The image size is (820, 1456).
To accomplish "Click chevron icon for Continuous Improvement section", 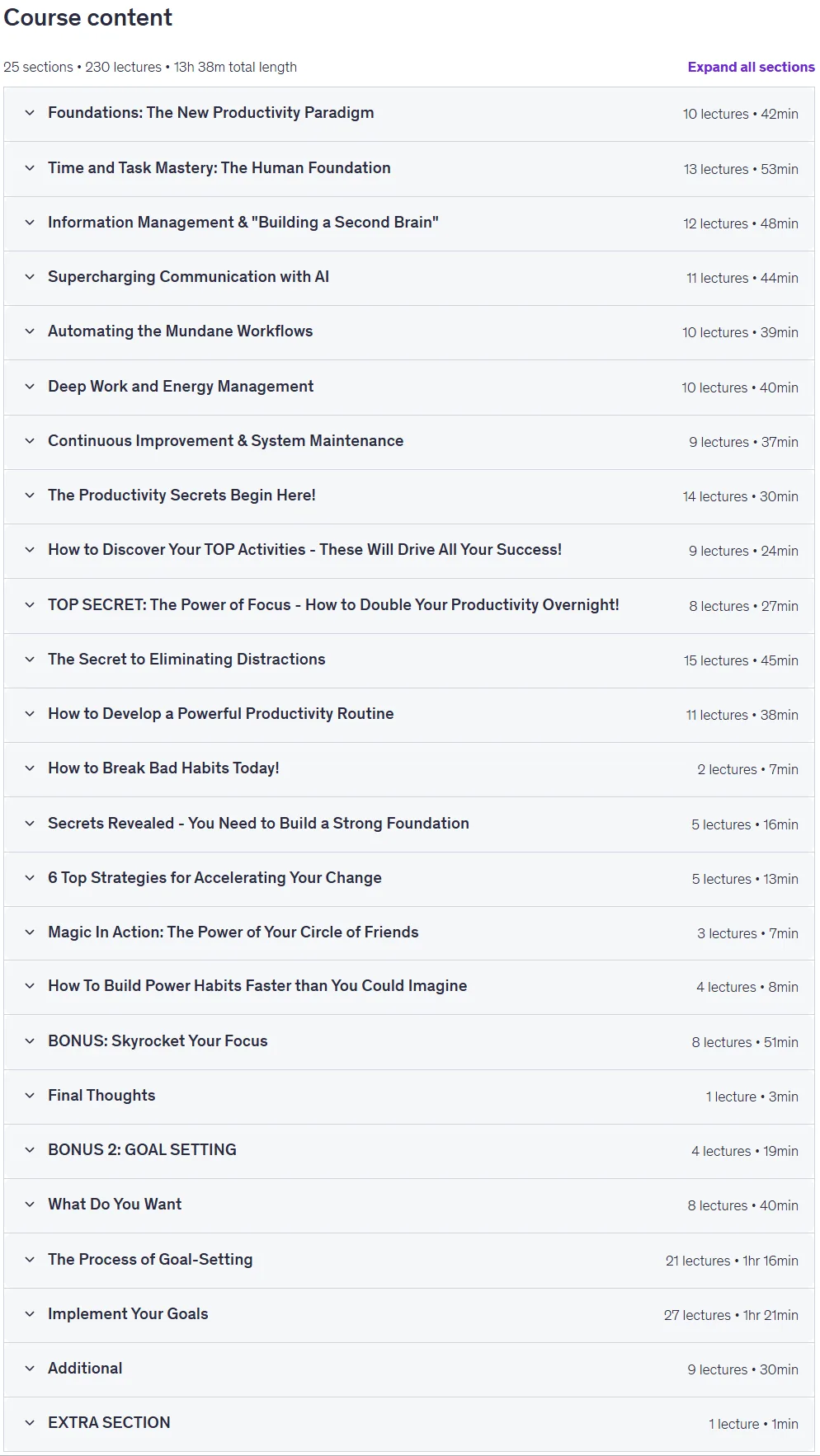I will [30, 441].
